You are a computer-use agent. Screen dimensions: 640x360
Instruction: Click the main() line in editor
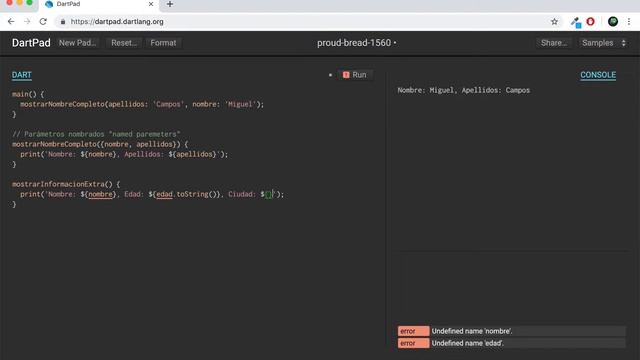(28, 94)
